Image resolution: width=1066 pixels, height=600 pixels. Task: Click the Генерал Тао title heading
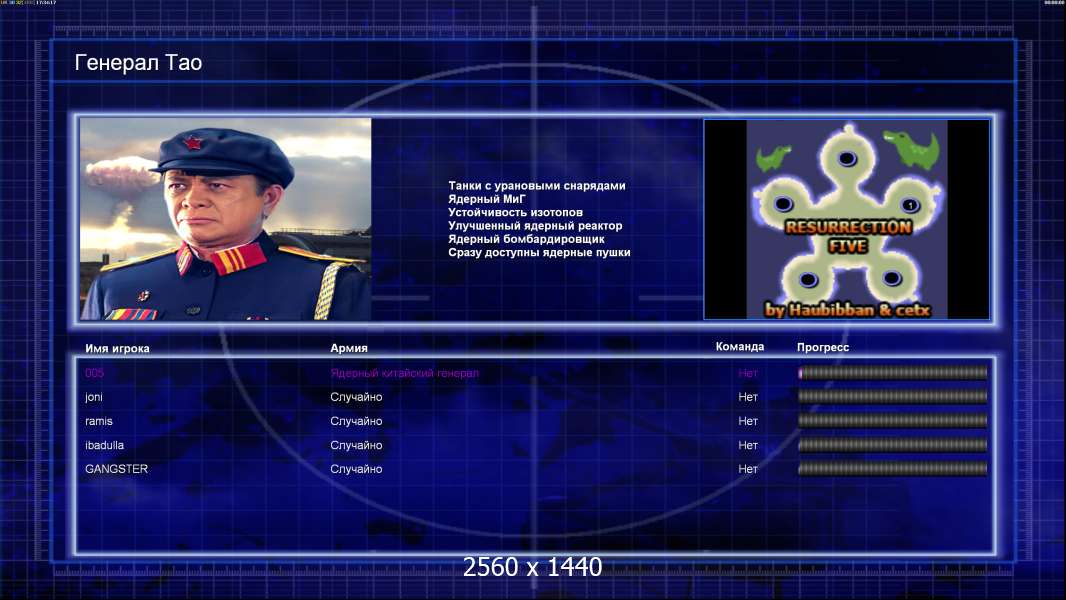coord(138,63)
